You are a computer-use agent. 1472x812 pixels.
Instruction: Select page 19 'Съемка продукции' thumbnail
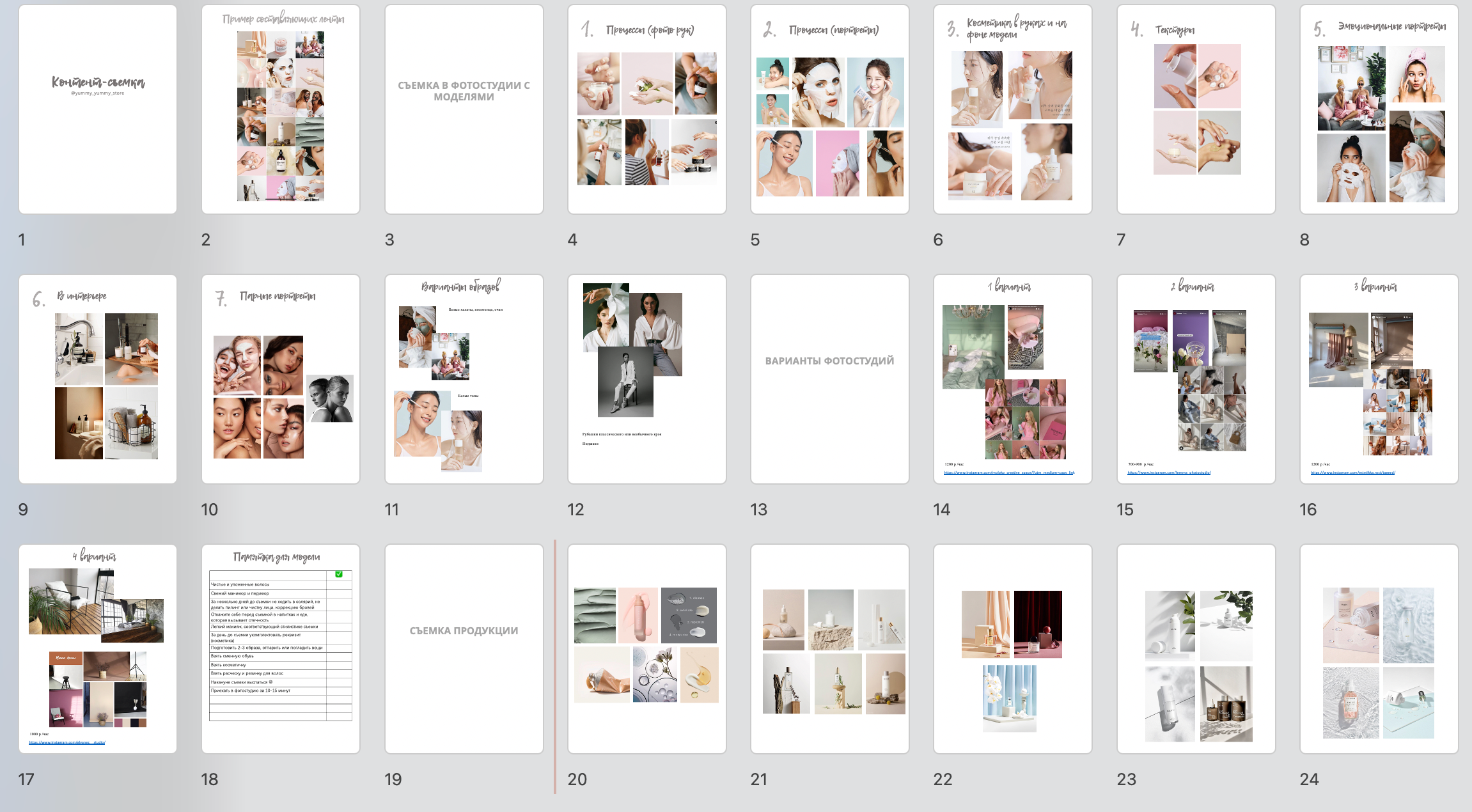[x=464, y=649]
